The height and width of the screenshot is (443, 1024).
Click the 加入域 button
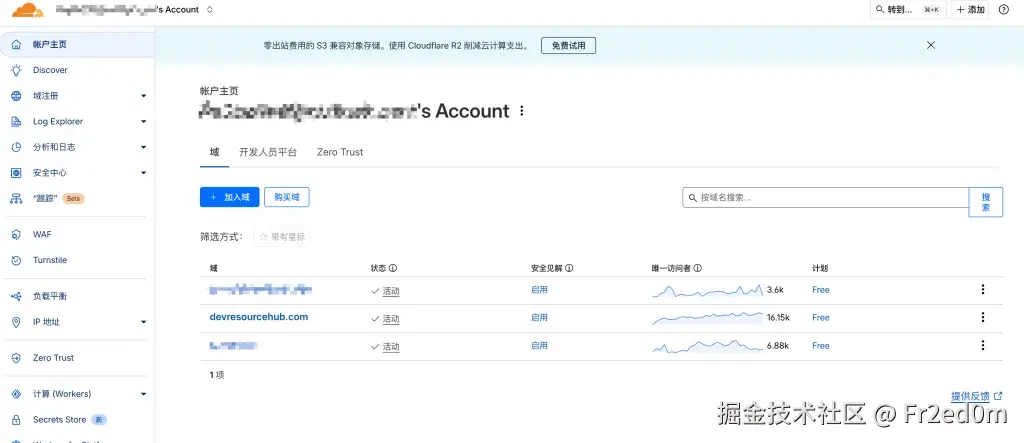point(230,197)
